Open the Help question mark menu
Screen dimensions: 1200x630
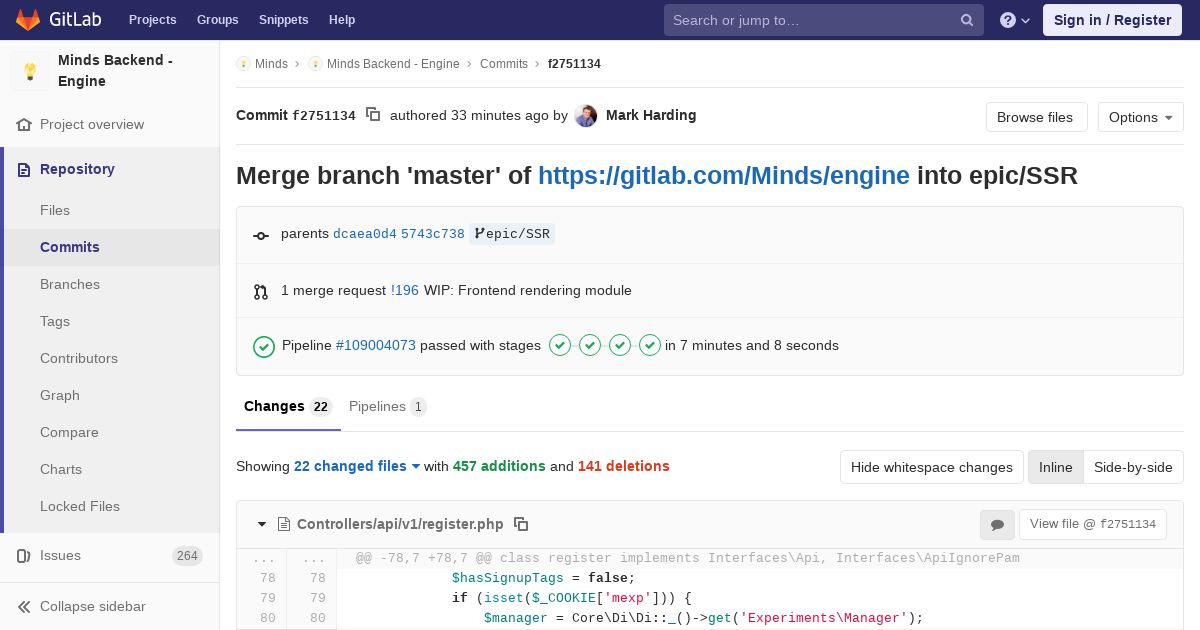(1015, 20)
